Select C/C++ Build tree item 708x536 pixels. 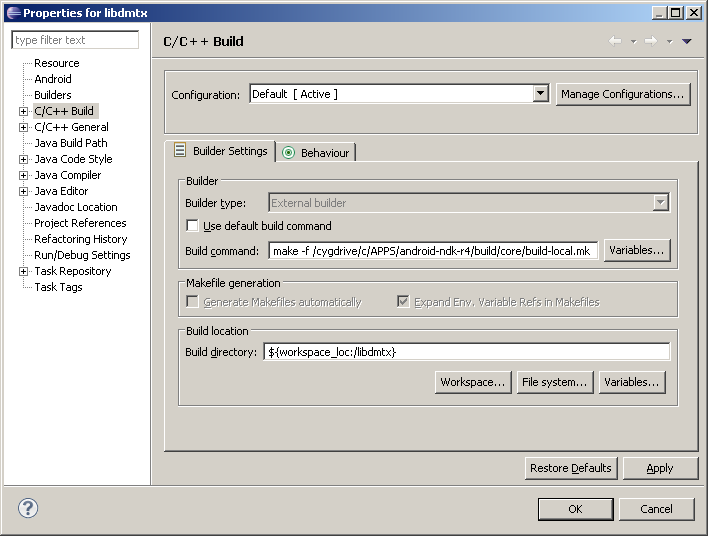(x=64, y=111)
